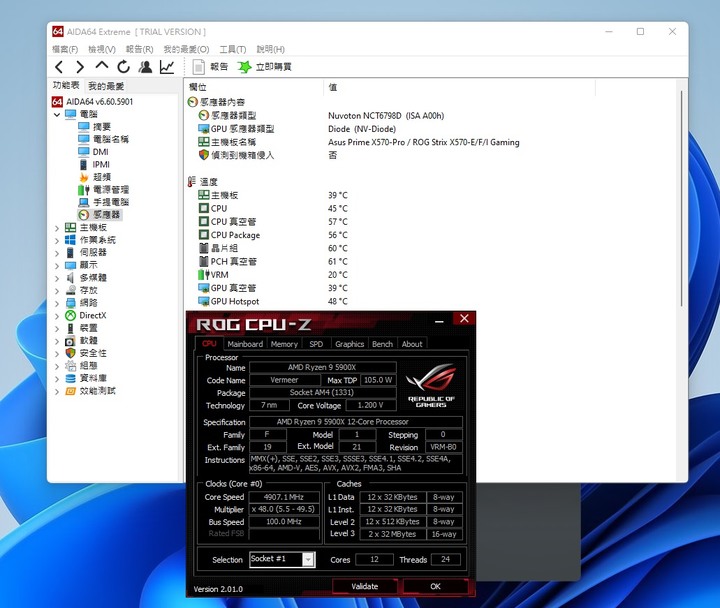Expand the 伺服器 server tree node
The image size is (720, 608).
click(x=57, y=253)
